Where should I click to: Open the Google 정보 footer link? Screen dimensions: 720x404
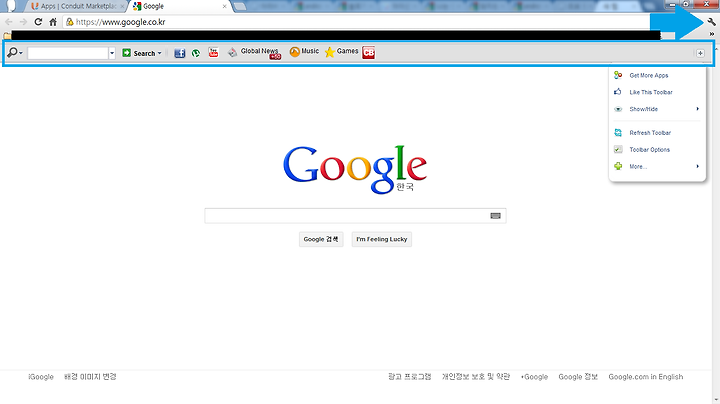pos(578,377)
